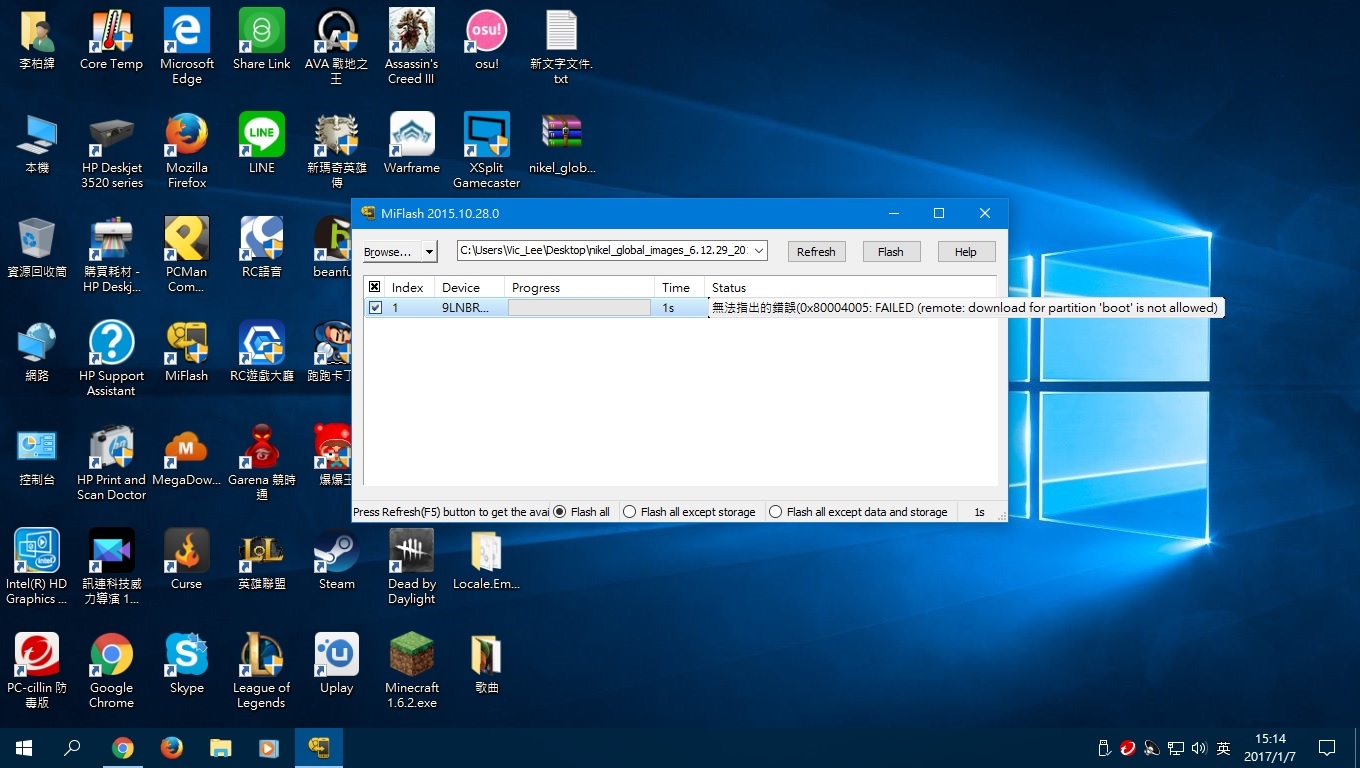Uncheck the device row 1 checkbox
This screenshot has height=768, width=1360.
[x=375, y=308]
